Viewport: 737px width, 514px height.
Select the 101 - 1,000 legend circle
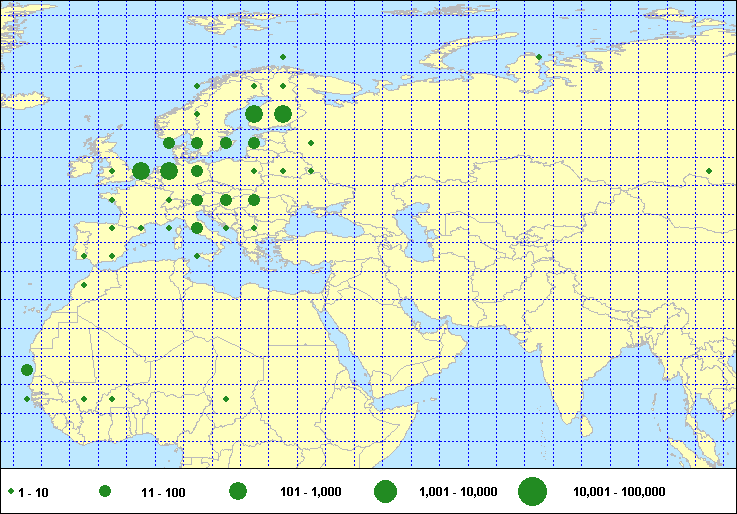pos(238,491)
